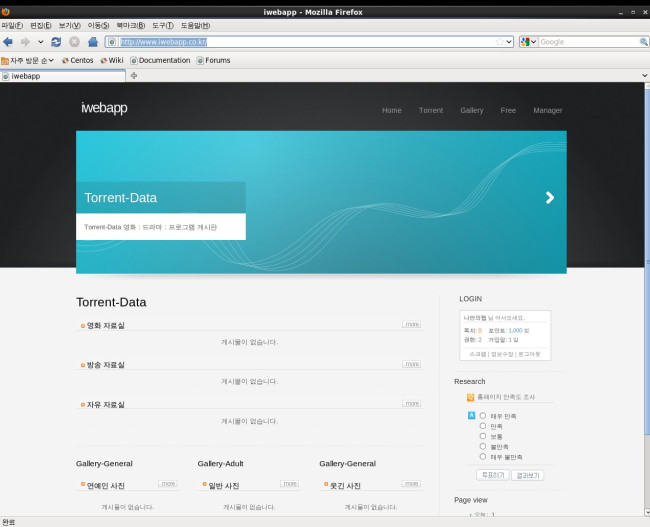Image resolution: width=650 pixels, height=527 pixels.
Task: Open the 도움말(H) menu
Action: pos(195,26)
